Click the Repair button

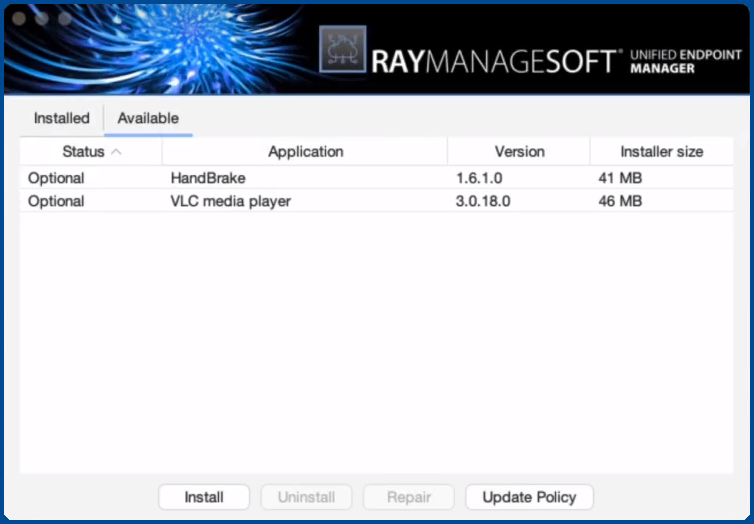coord(409,497)
